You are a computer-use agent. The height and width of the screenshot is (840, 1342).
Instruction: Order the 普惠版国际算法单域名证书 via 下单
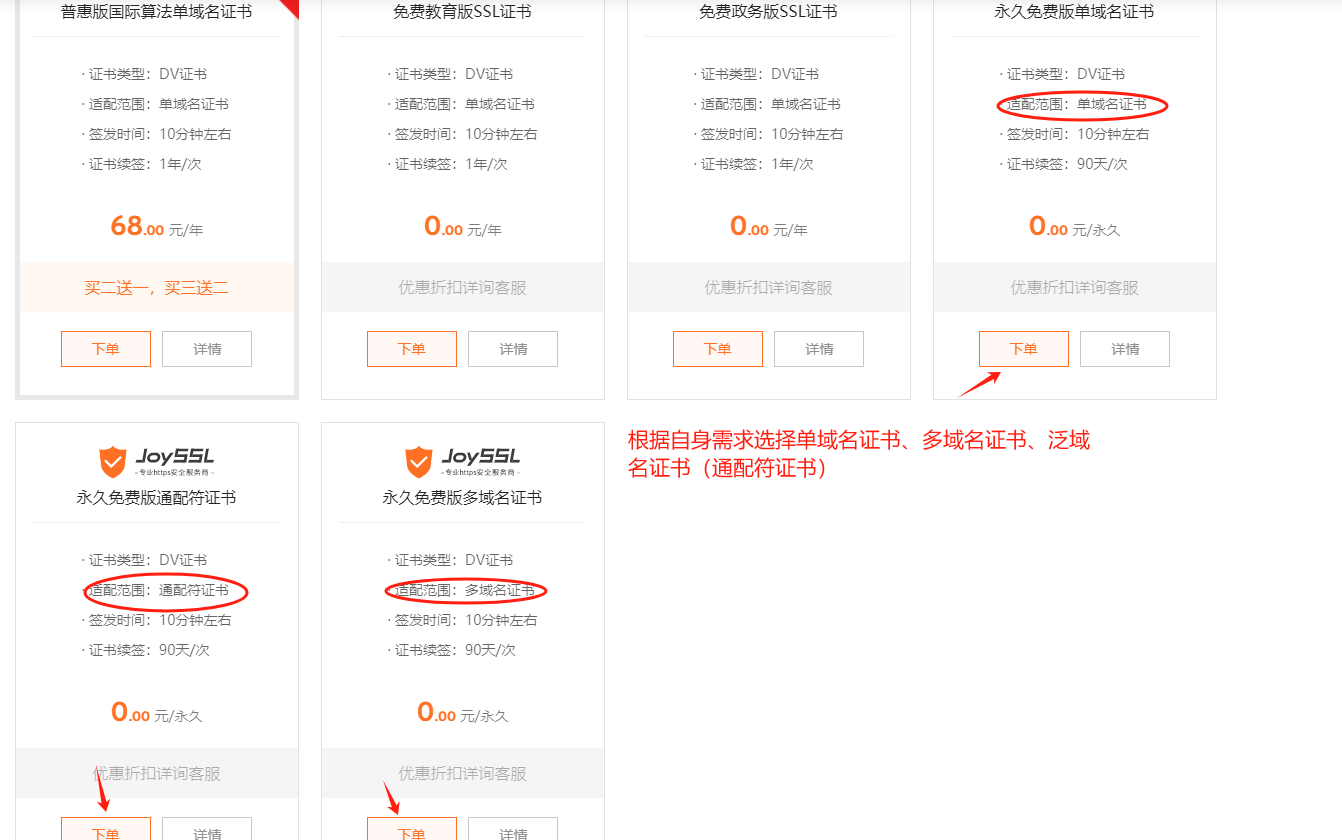tap(106, 349)
